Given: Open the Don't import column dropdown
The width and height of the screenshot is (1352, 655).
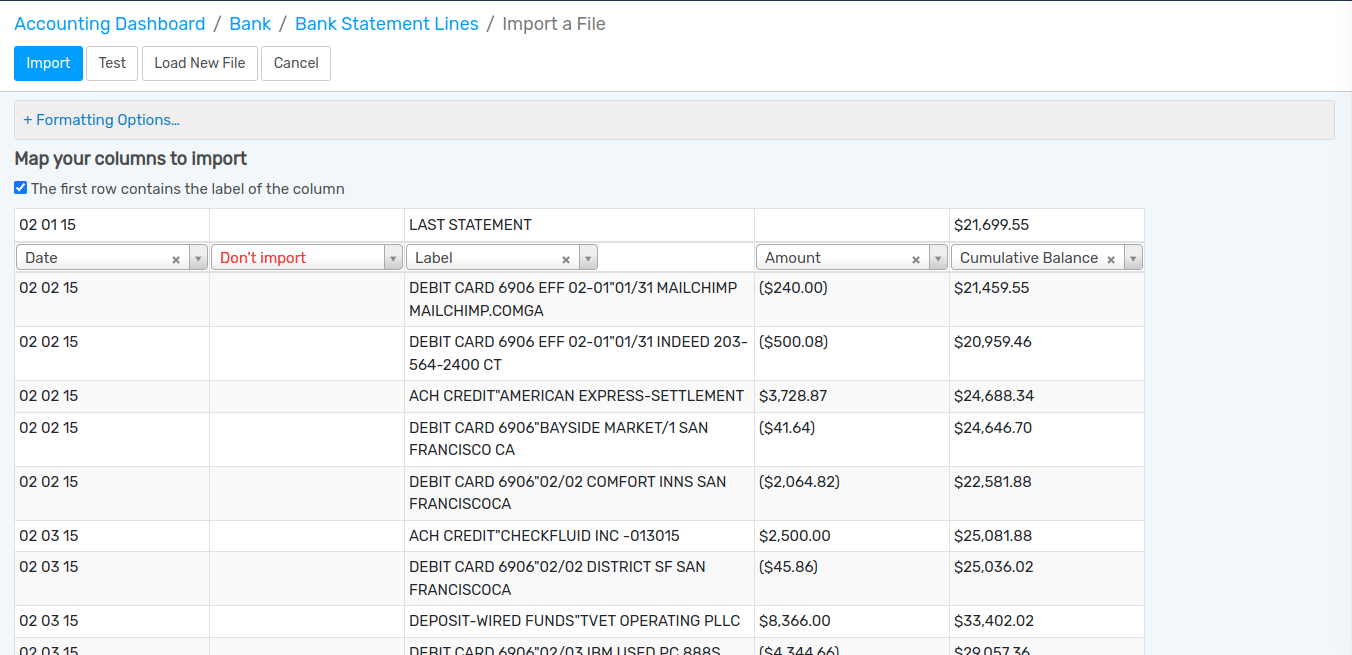Looking at the screenshot, I should click(x=393, y=258).
